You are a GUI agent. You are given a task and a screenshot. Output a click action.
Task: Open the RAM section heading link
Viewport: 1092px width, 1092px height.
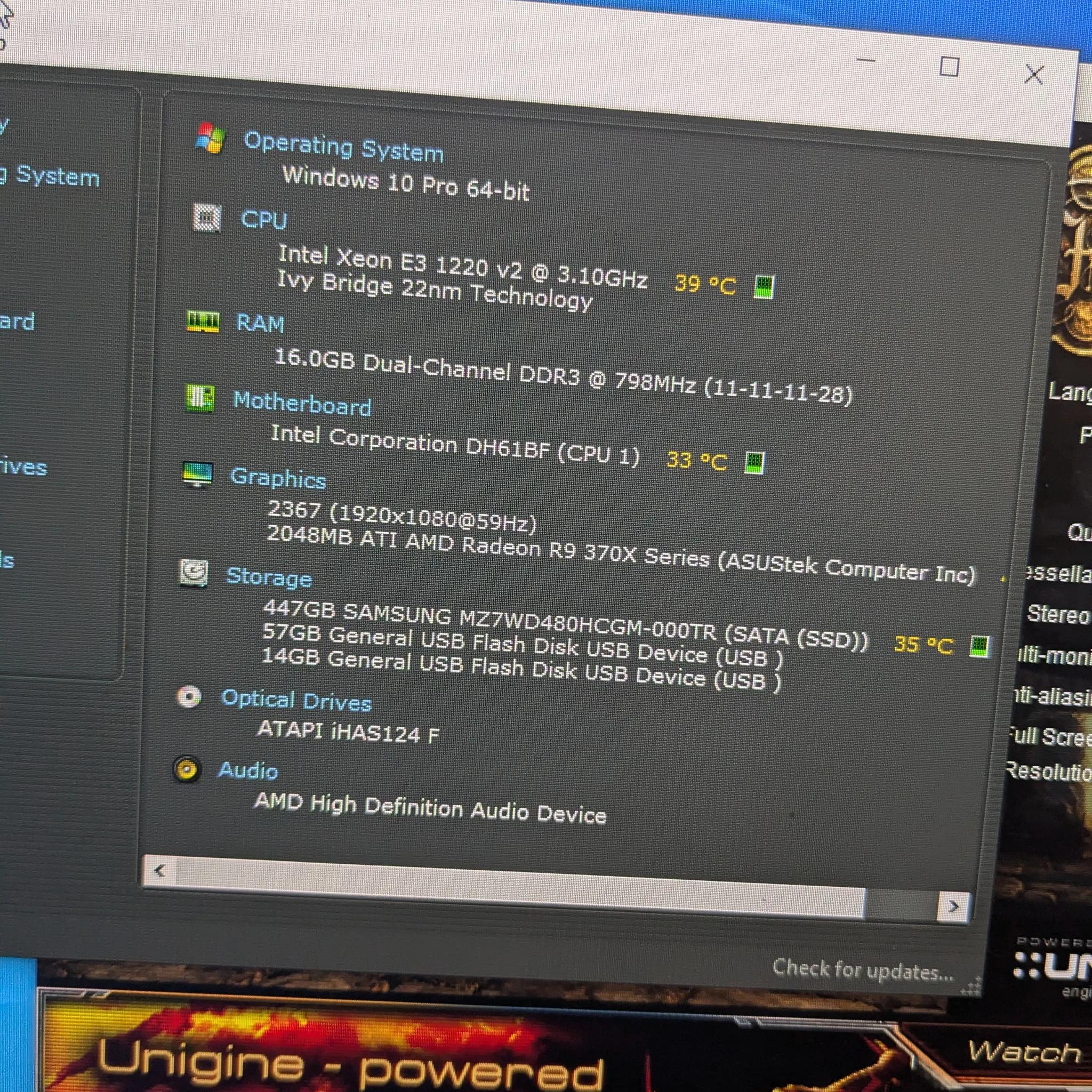(260, 323)
